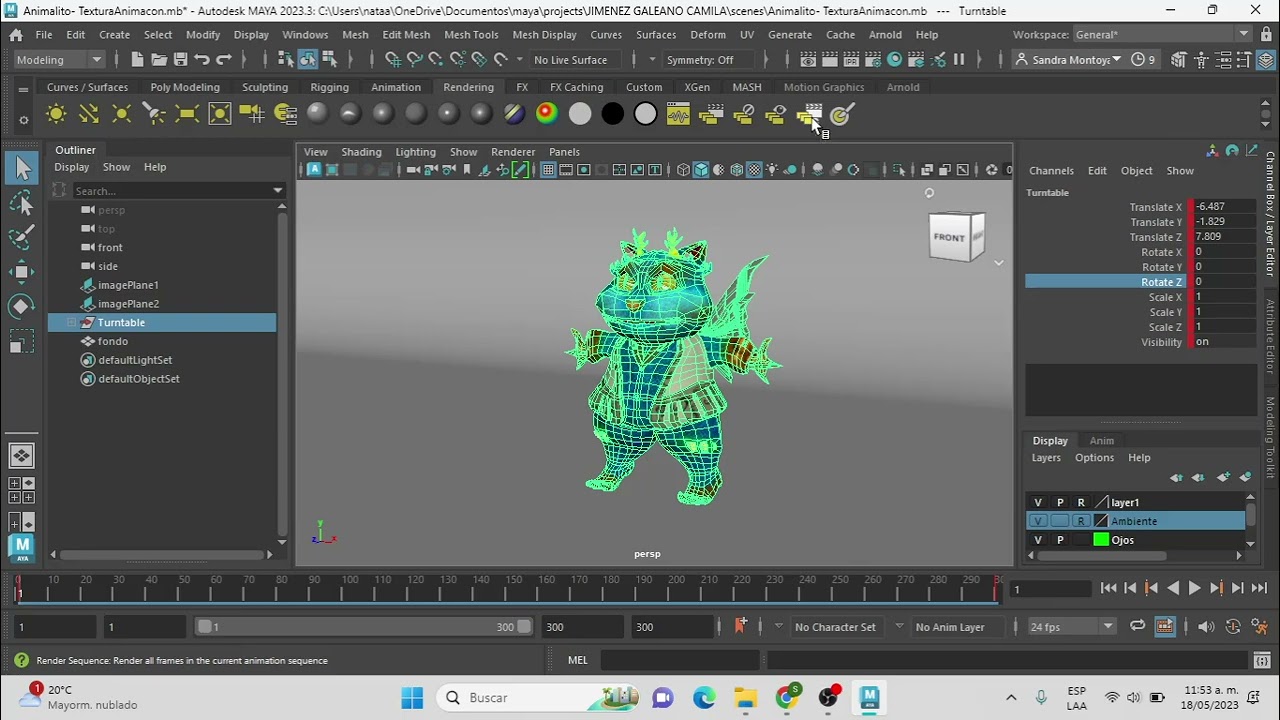Click the Undo arrow icon
This screenshot has width=1280, height=720.
coord(202,60)
